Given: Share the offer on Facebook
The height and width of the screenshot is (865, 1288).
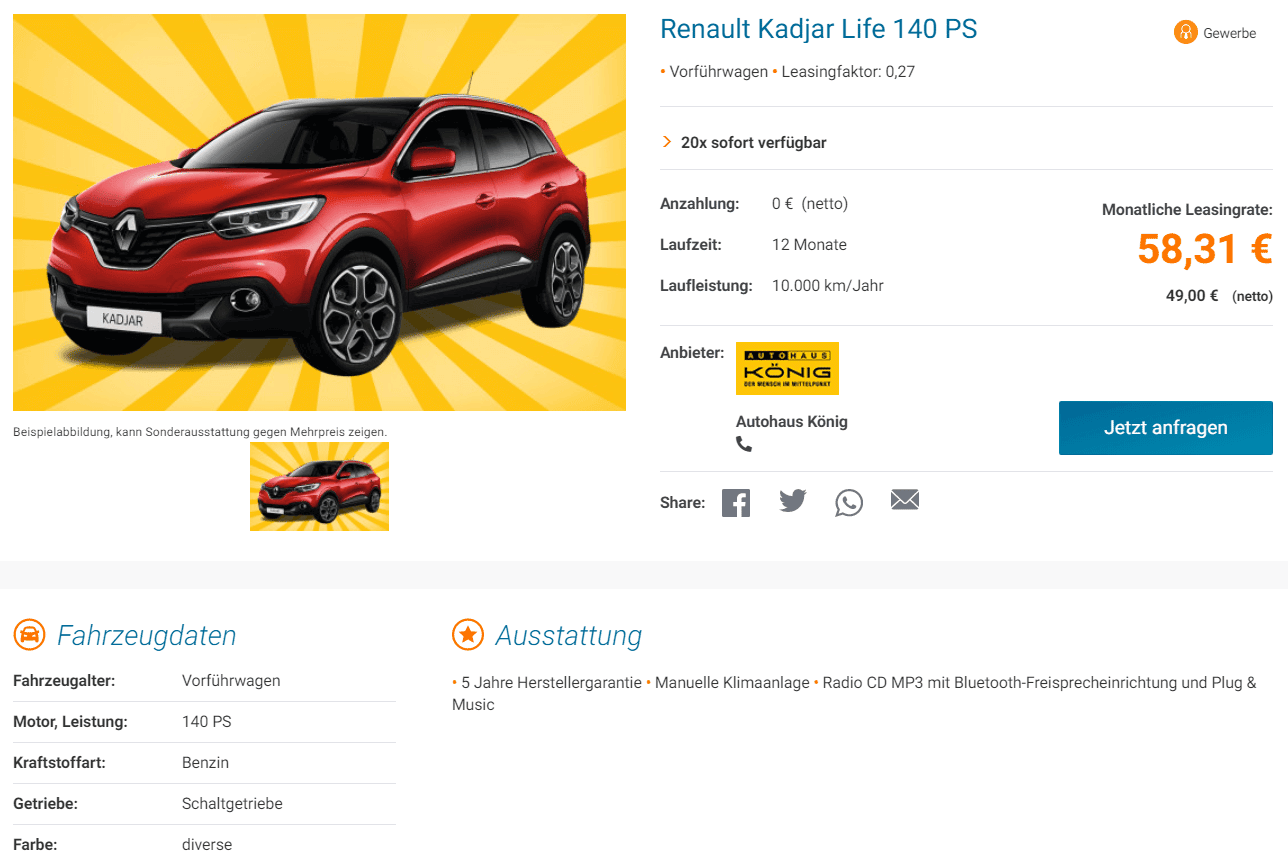Looking at the screenshot, I should pyautogui.click(x=736, y=502).
